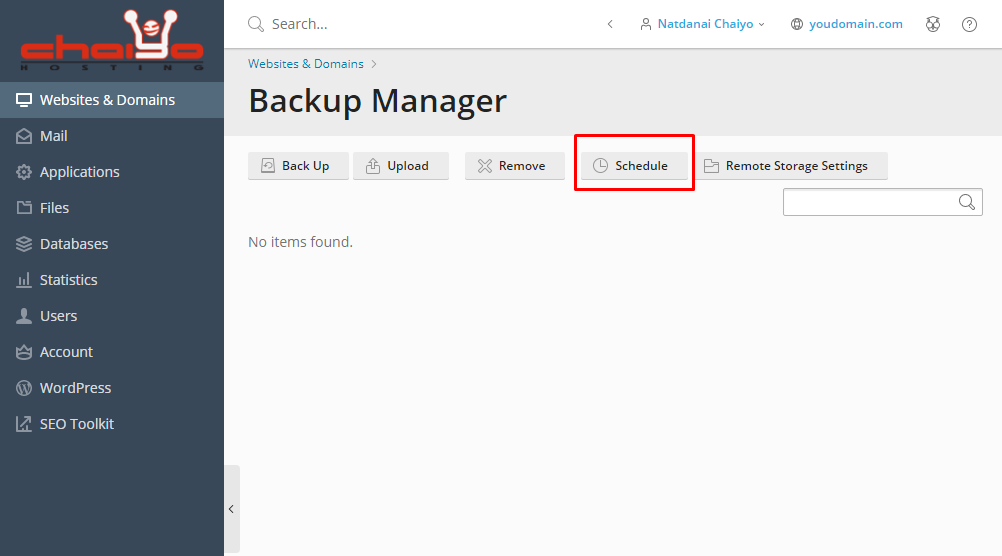Click the Websites & Domains breadcrumb link

coord(305,64)
